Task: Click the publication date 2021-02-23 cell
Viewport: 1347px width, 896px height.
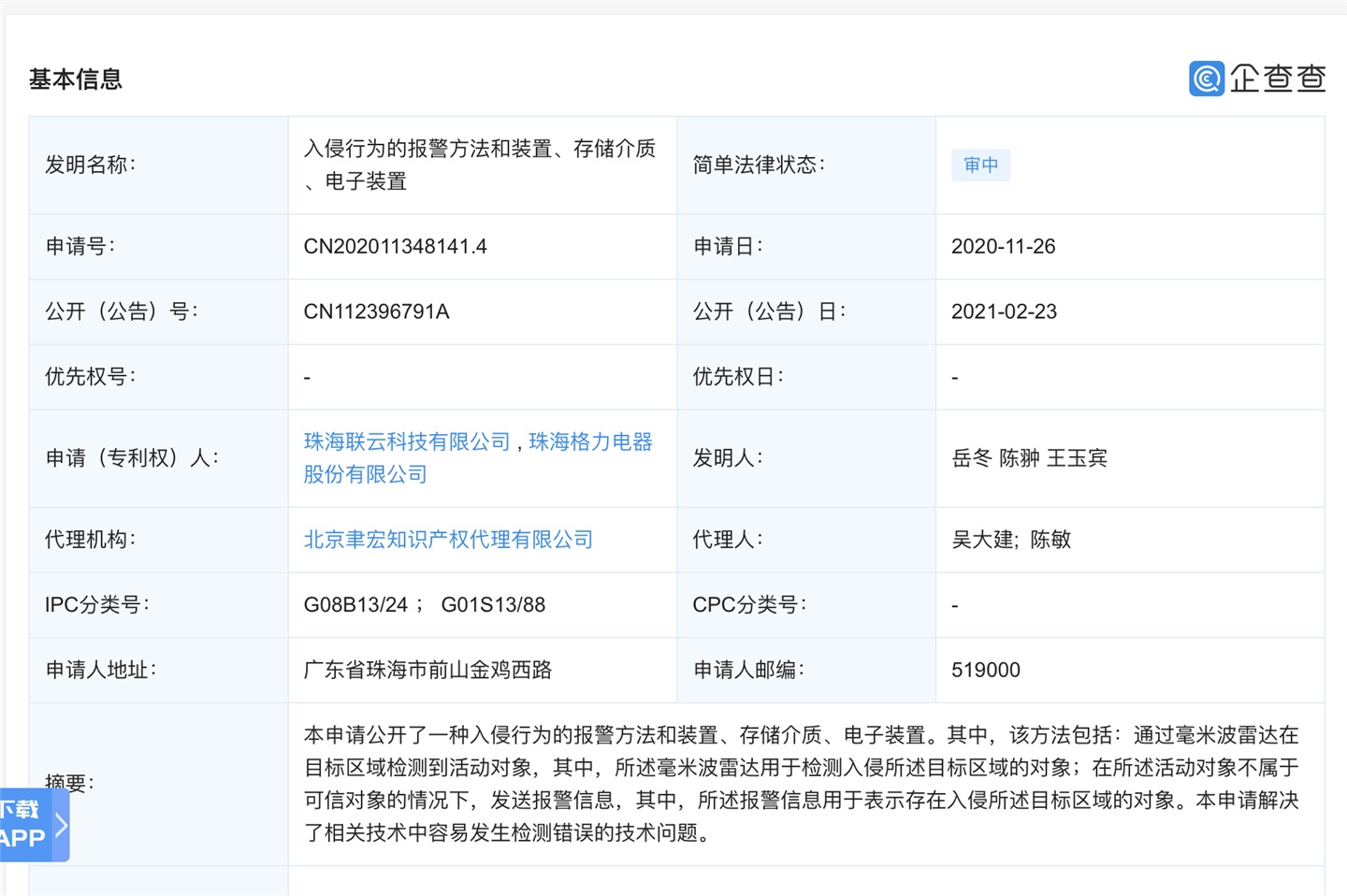Action: [x=1004, y=311]
